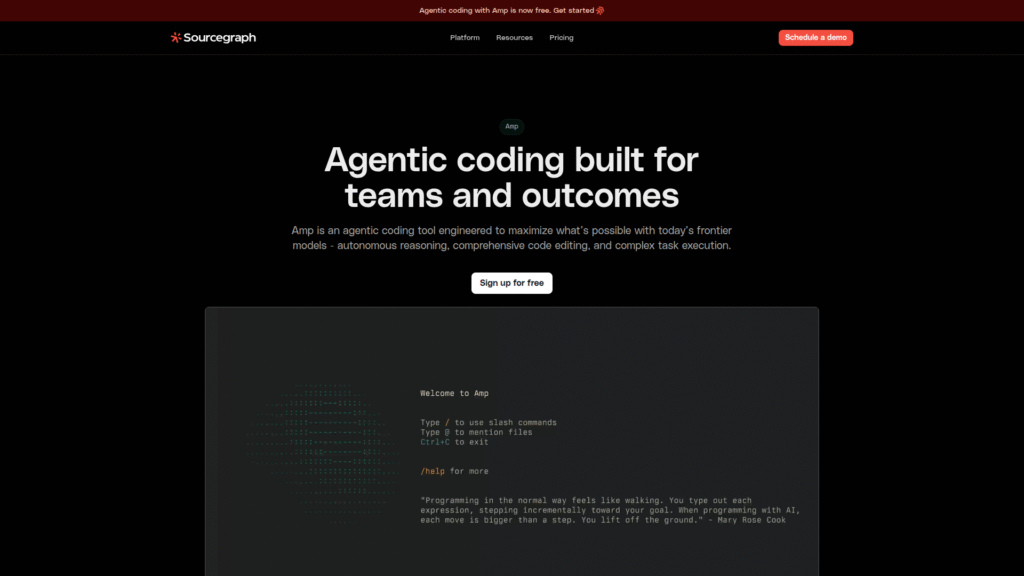Select the Amp badge above the headline

tap(511, 126)
